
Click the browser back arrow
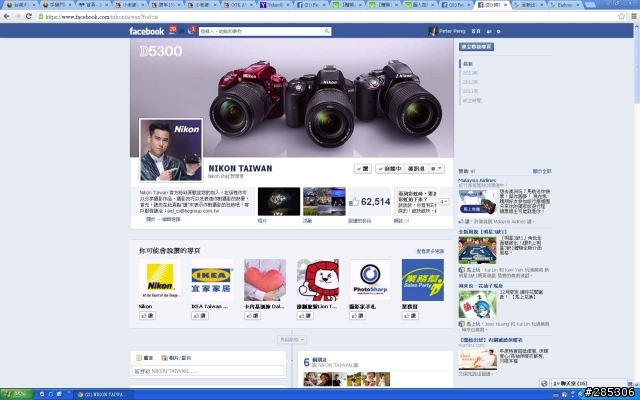pyautogui.click(x=7, y=16)
